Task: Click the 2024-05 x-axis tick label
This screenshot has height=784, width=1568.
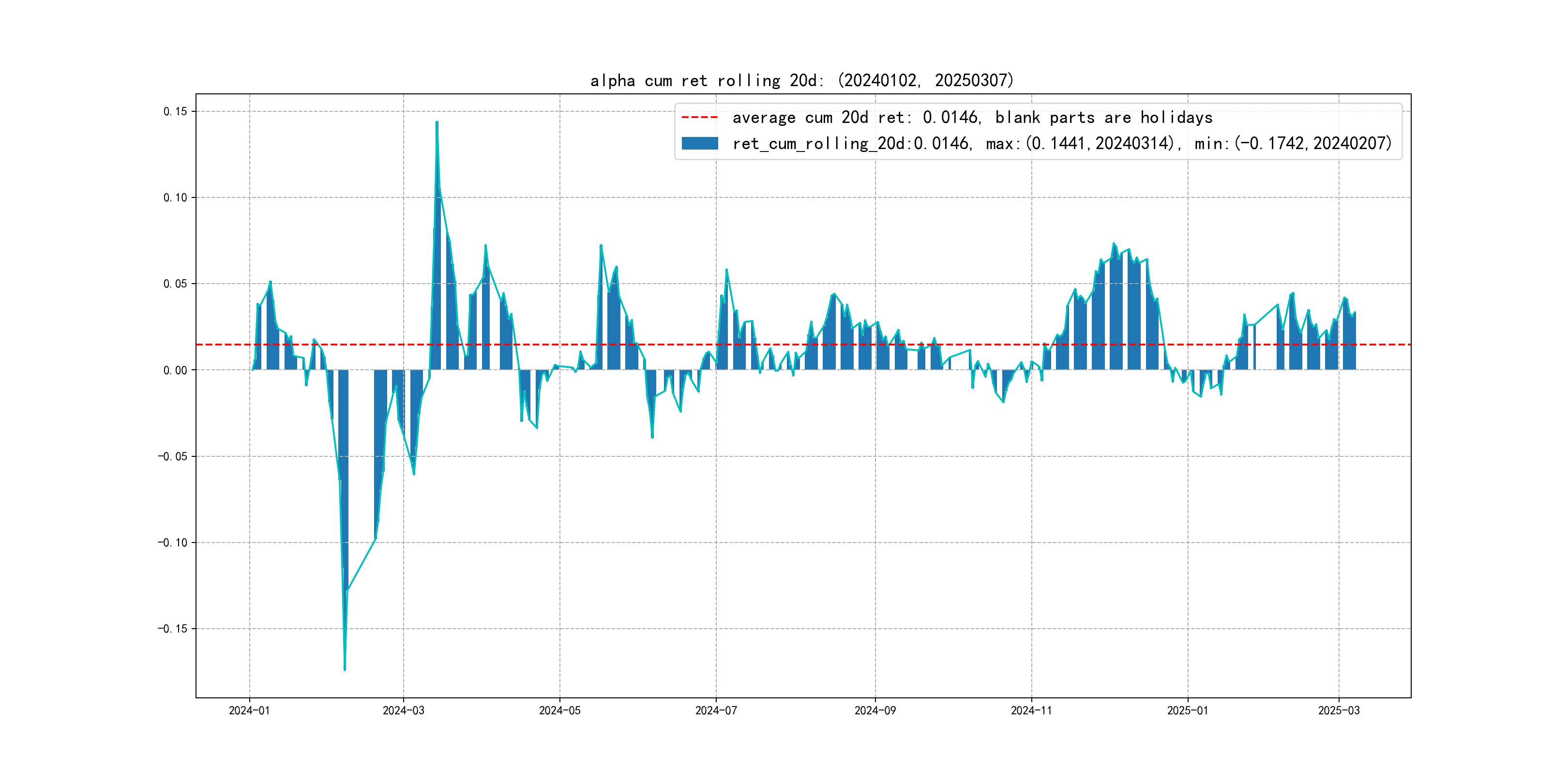Action: [x=559, y=710]
